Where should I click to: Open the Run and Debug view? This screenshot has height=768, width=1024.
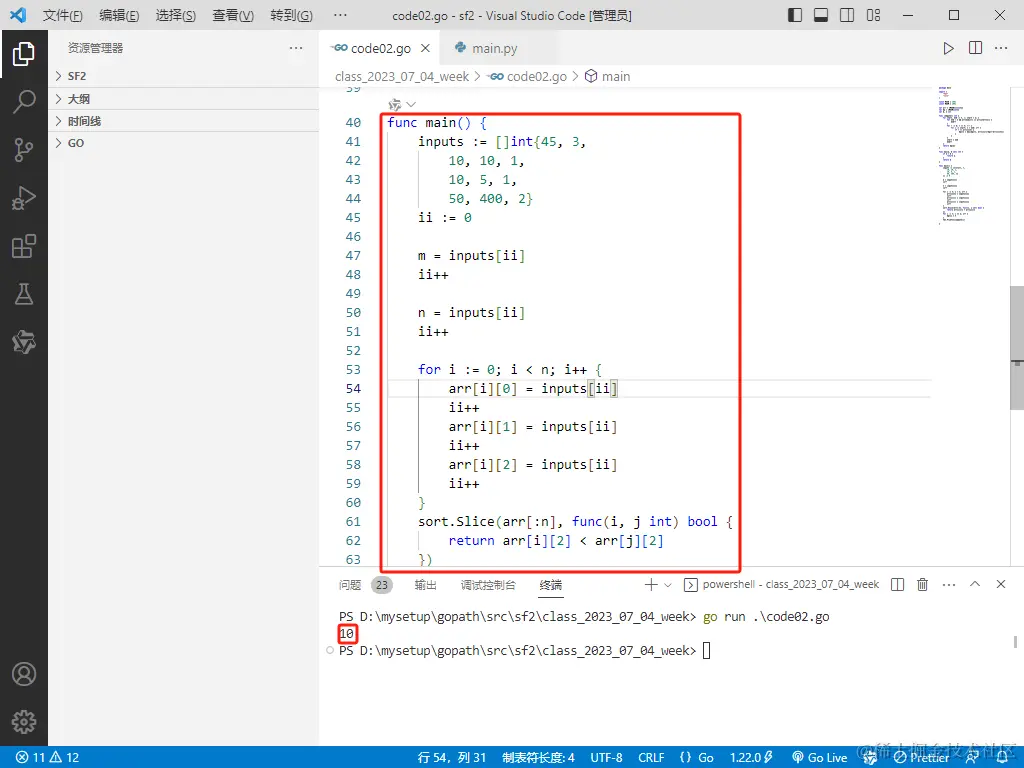(24, 199)
